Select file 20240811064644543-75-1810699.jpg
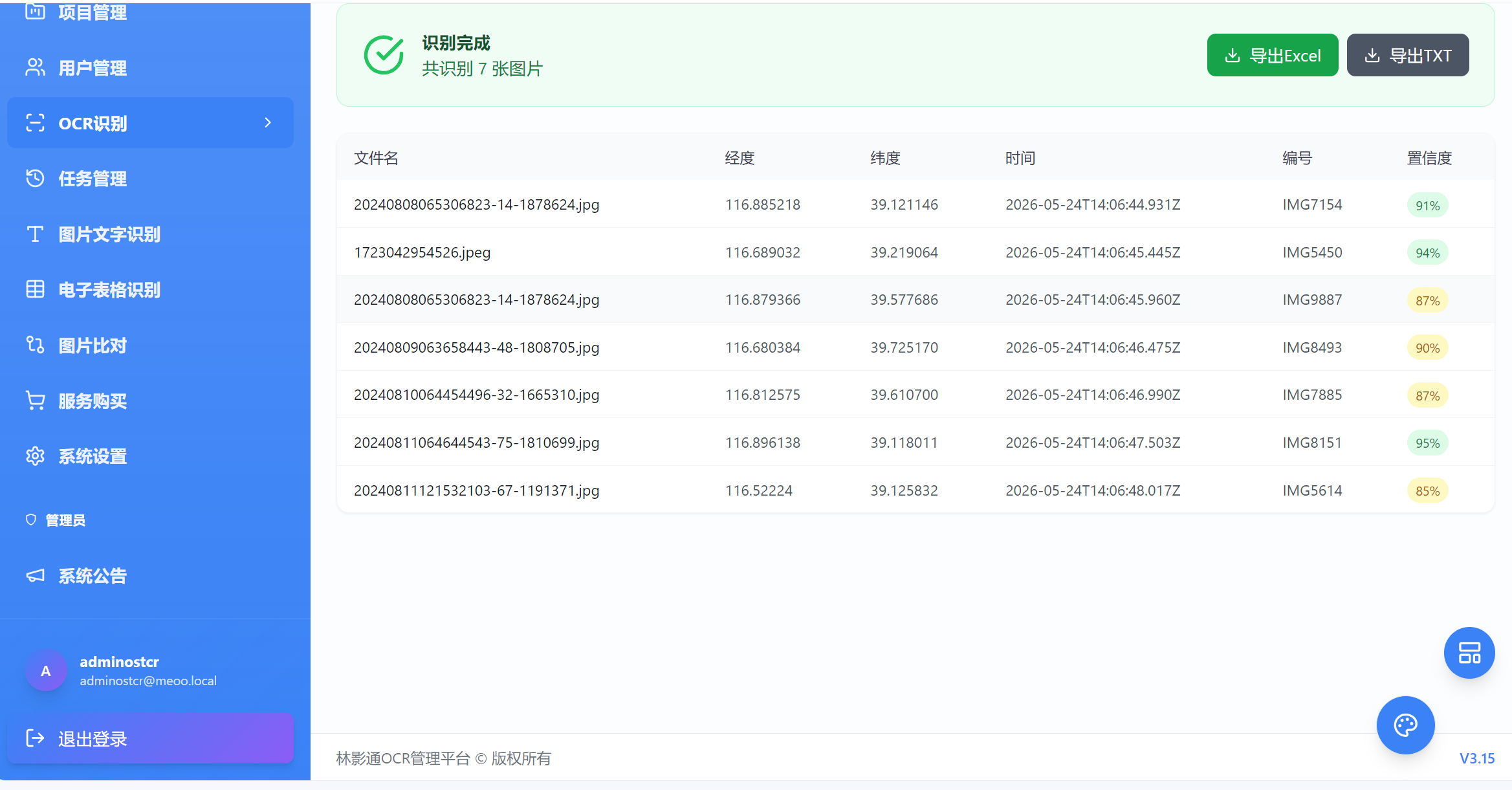 coord(477,443)
